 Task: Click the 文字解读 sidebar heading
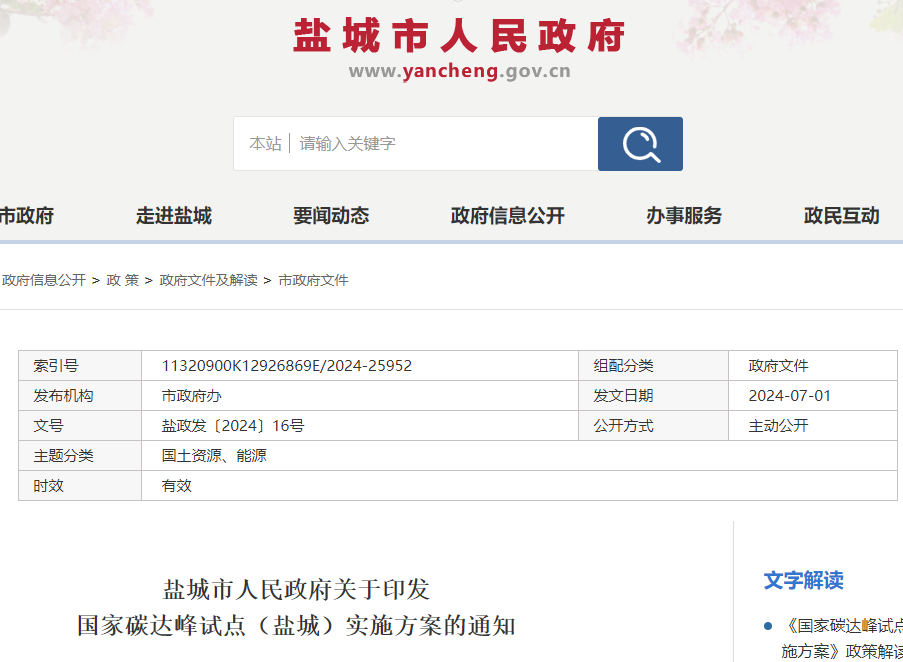tap(803, 581)
